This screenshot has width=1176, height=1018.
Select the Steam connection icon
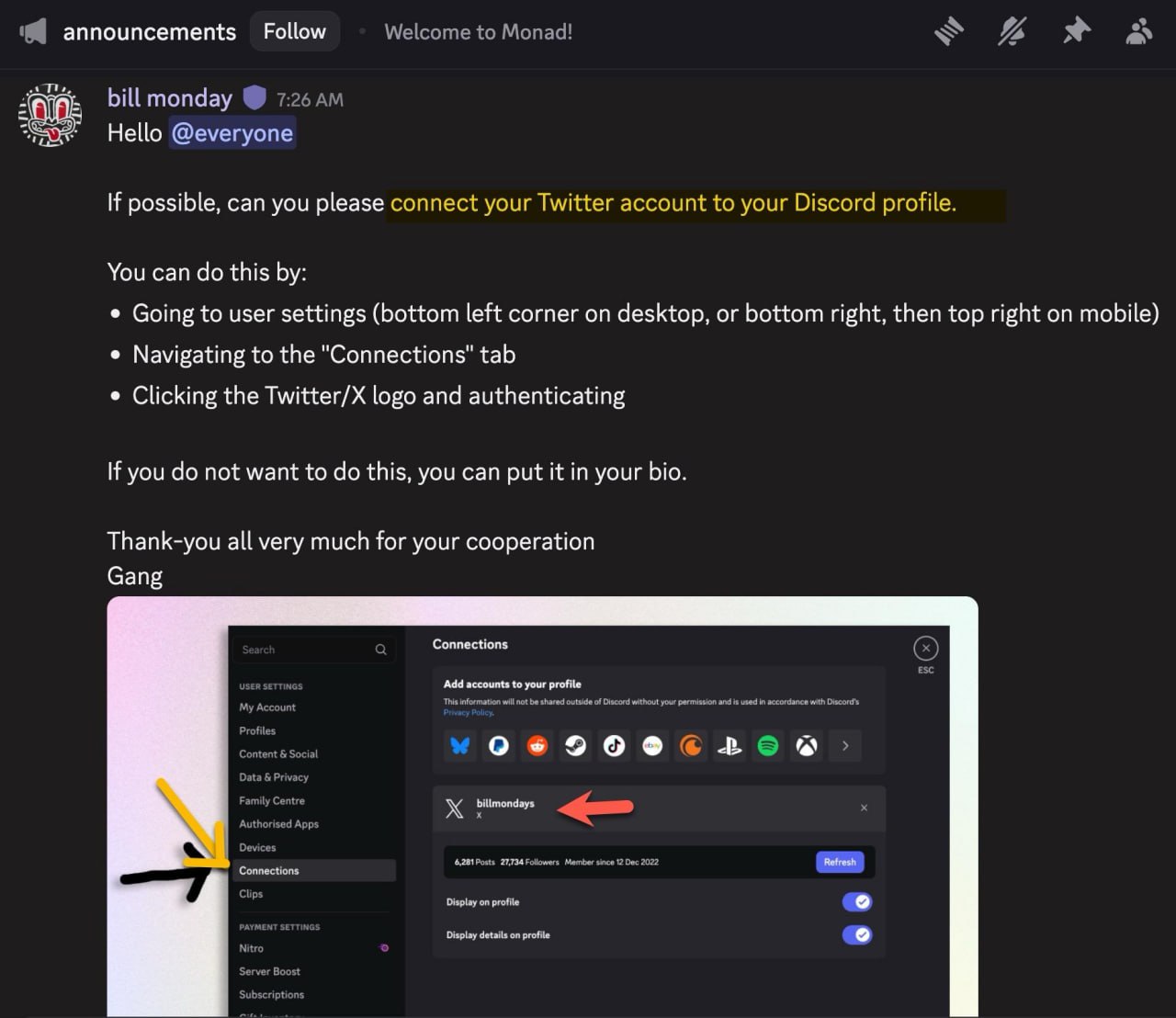tap(576, 746)
